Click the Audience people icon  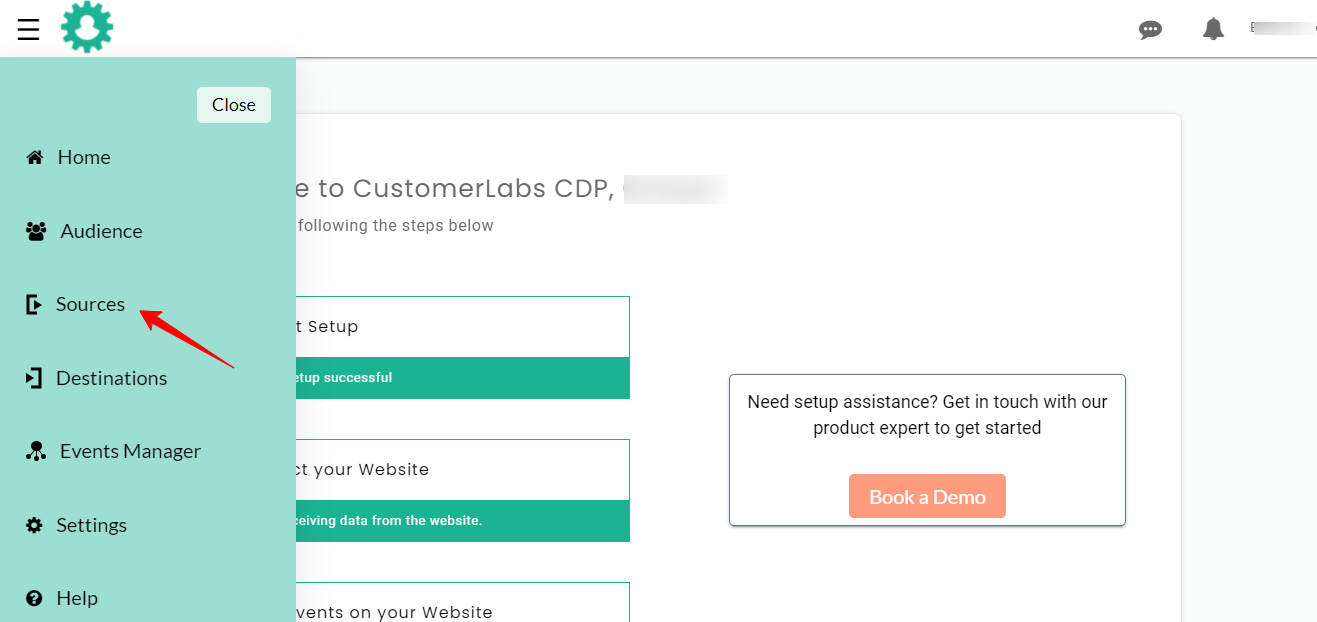pyautogui.click(x=35, y=230)
